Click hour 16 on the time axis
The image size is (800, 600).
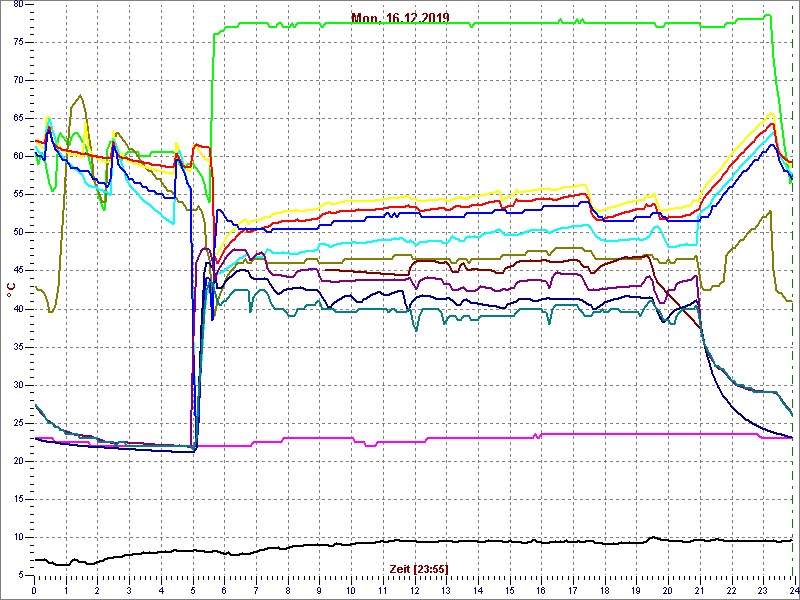541,590
